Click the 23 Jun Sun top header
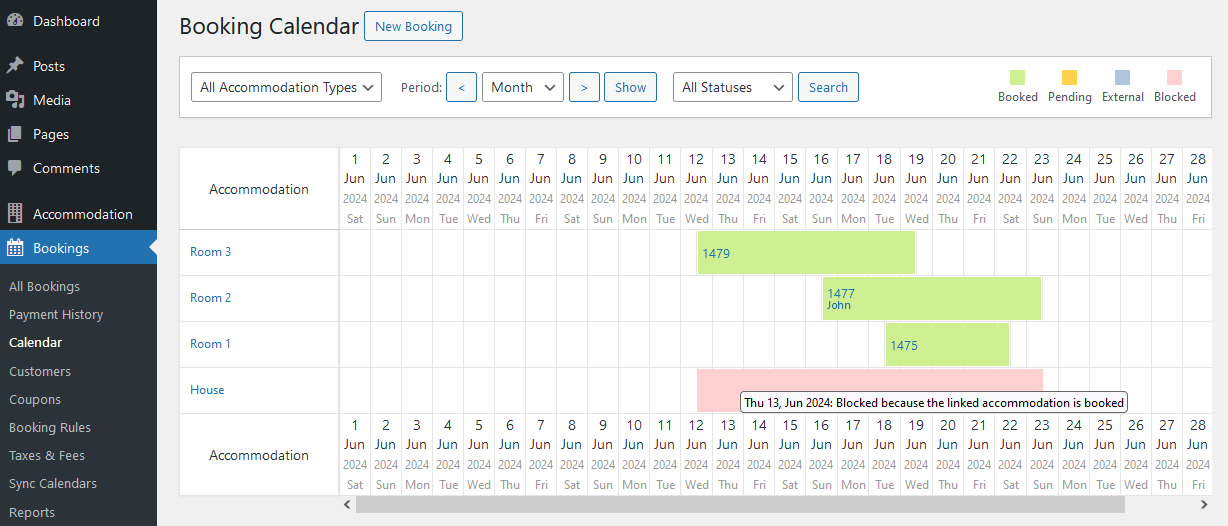Image resolution: width=1228 pixels, height=526 pixels. [x=1042, y=189]
